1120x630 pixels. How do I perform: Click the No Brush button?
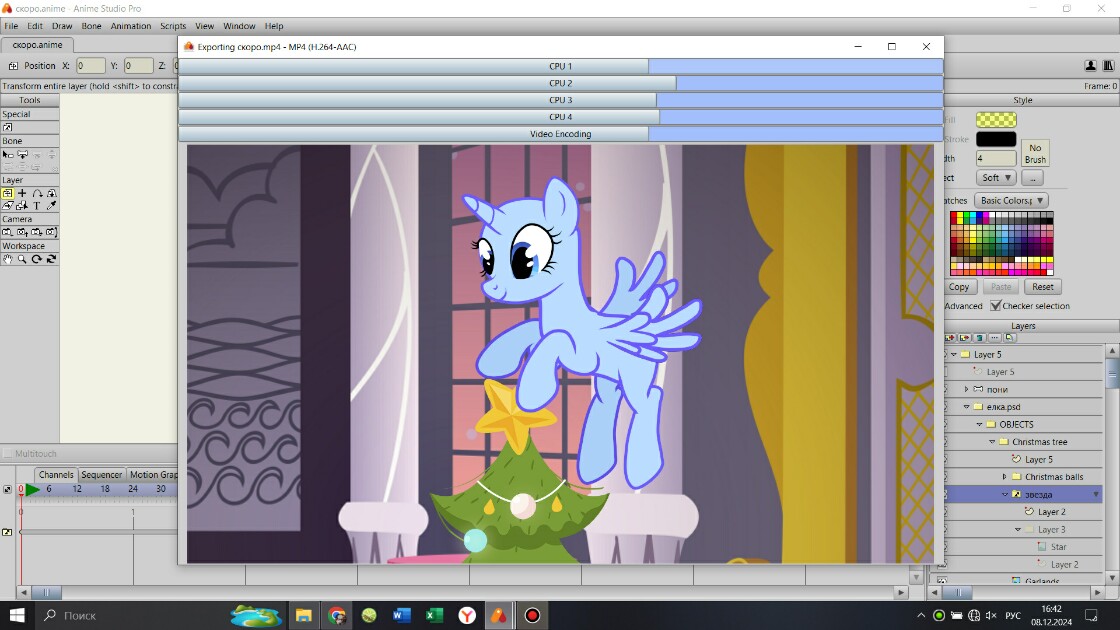pos(1035,154)
